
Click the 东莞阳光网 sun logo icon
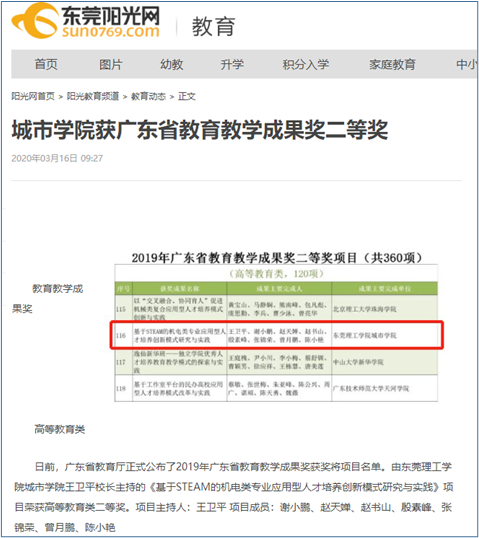35,21
